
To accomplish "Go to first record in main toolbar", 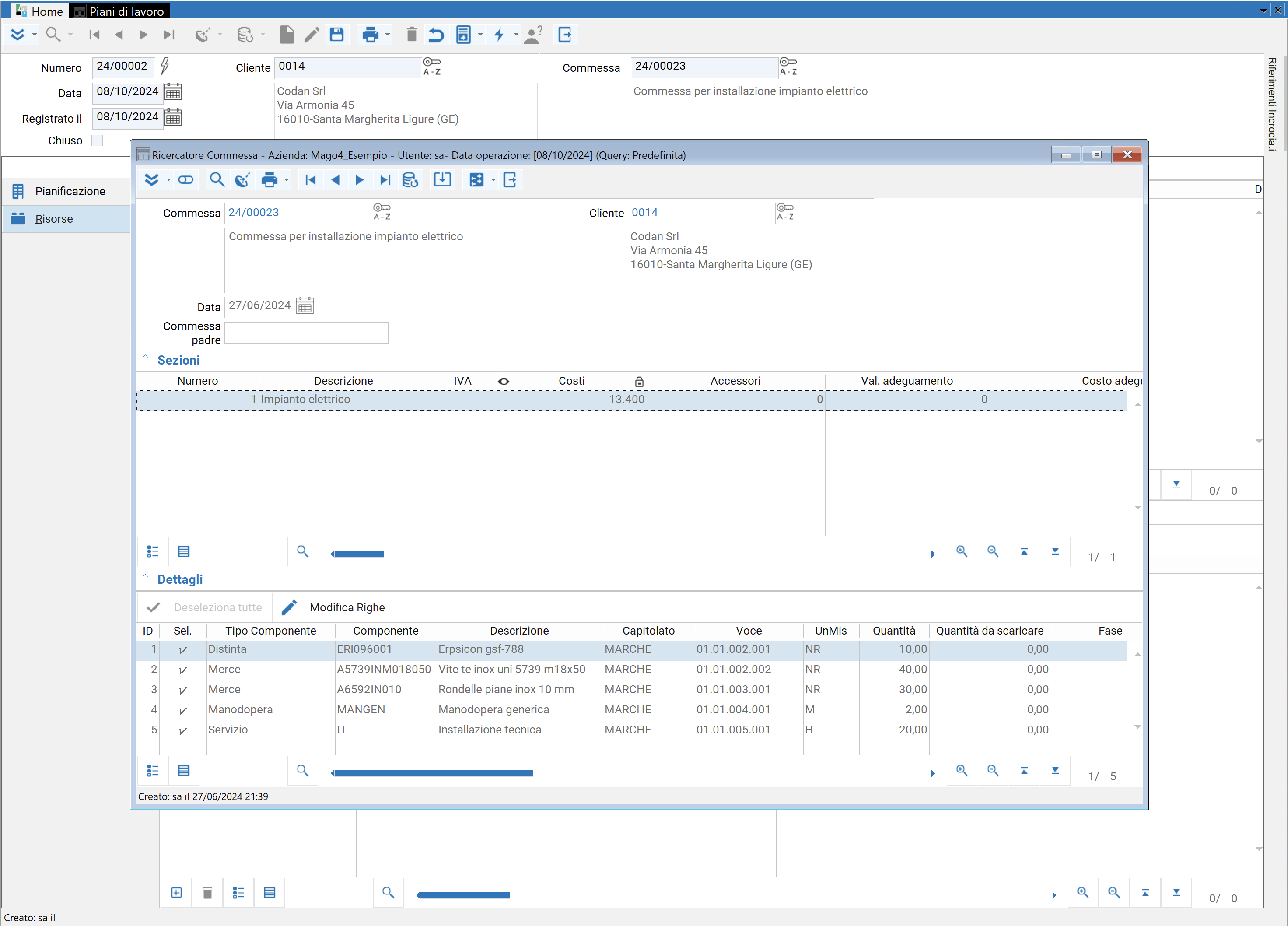I will 94,35.
